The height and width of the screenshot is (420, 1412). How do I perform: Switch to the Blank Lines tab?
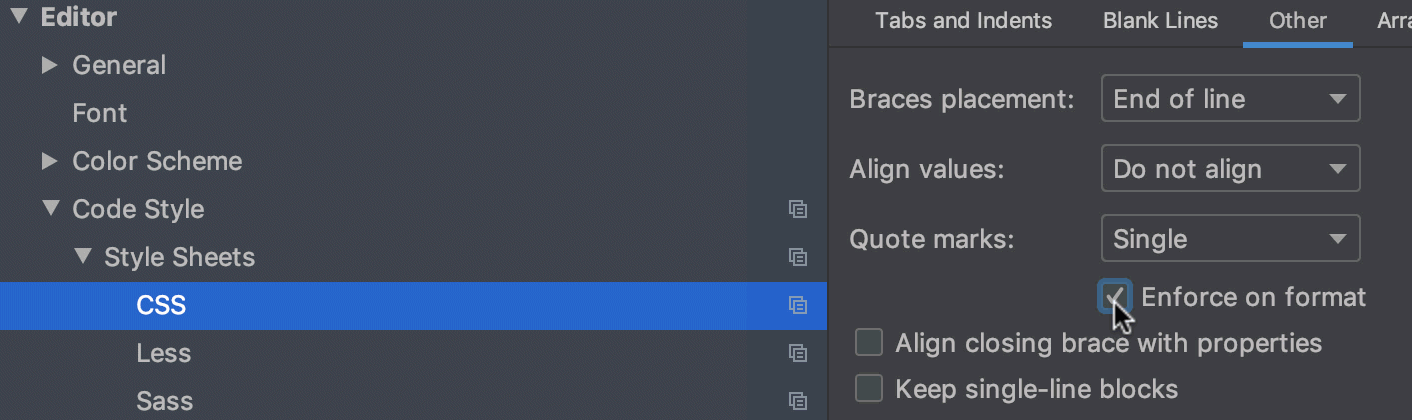(x=1160, y=20)
